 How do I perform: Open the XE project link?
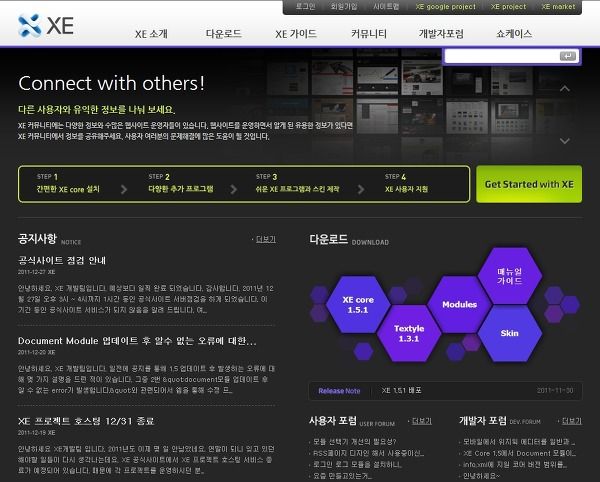(x=509, y=7)
